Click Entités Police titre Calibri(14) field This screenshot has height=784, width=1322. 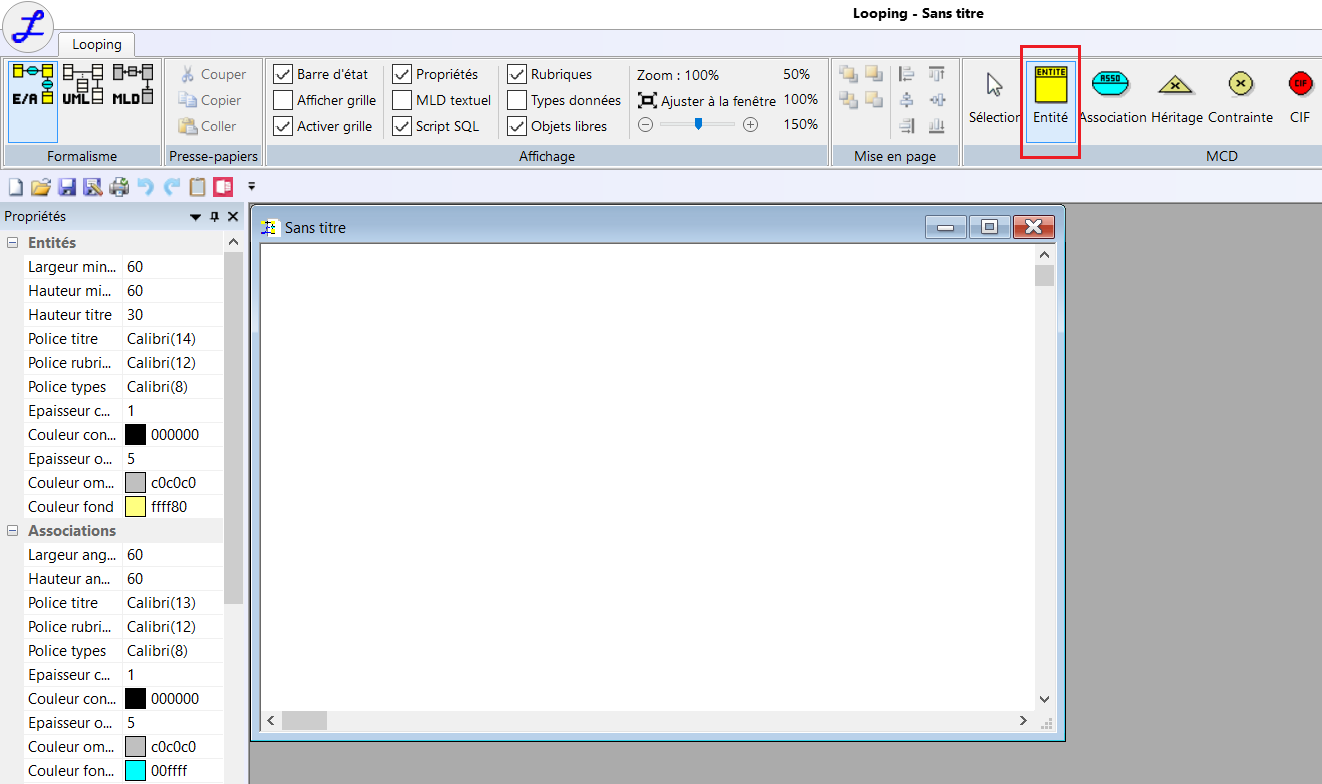(173, 339)
